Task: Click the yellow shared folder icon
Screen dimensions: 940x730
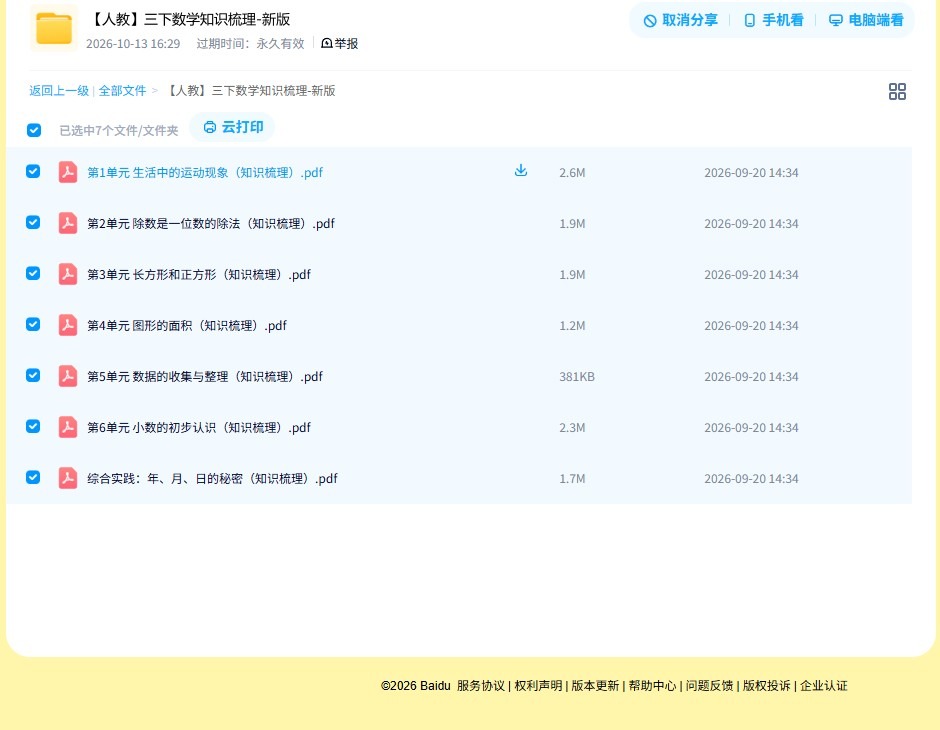Action: click(x=54, y=28)
